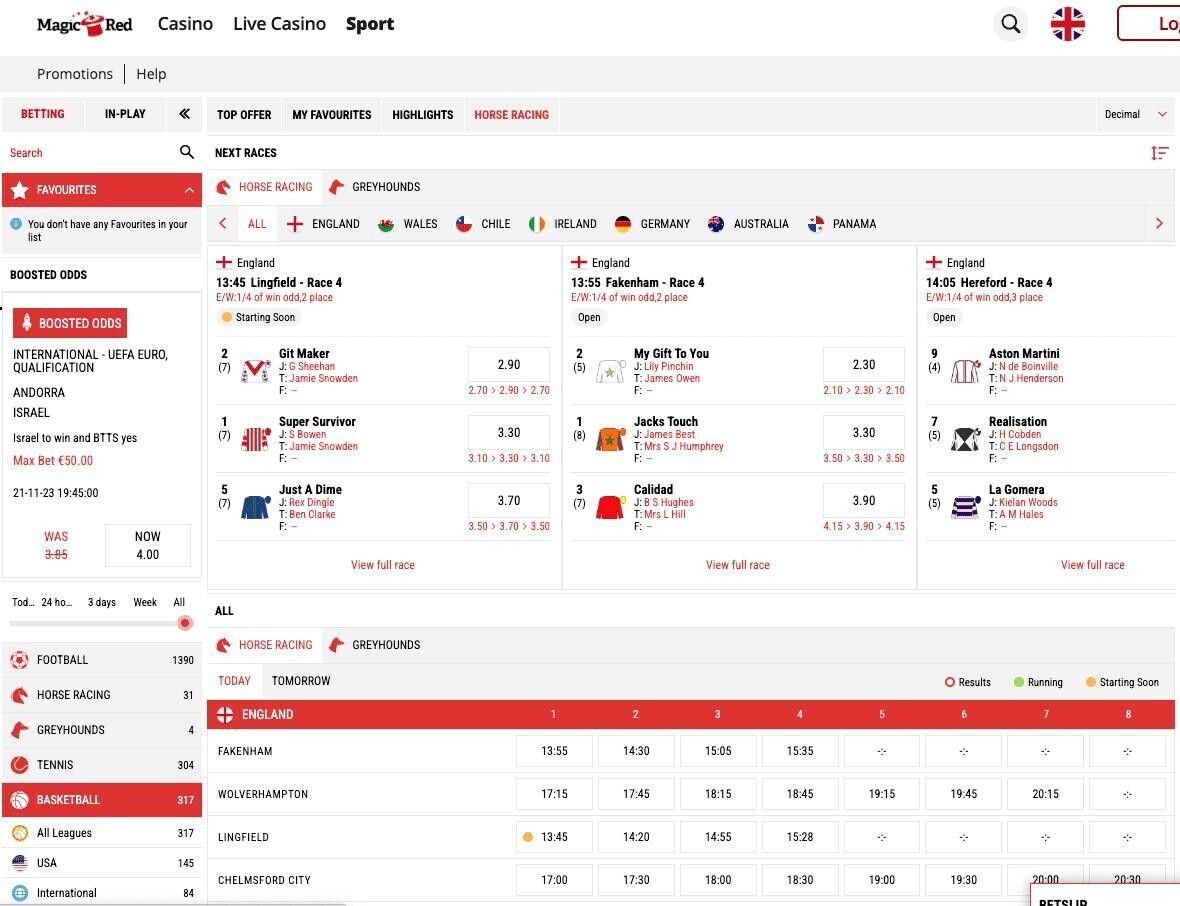Click the La Gomera striped silks icon

[x=966, y=507]
